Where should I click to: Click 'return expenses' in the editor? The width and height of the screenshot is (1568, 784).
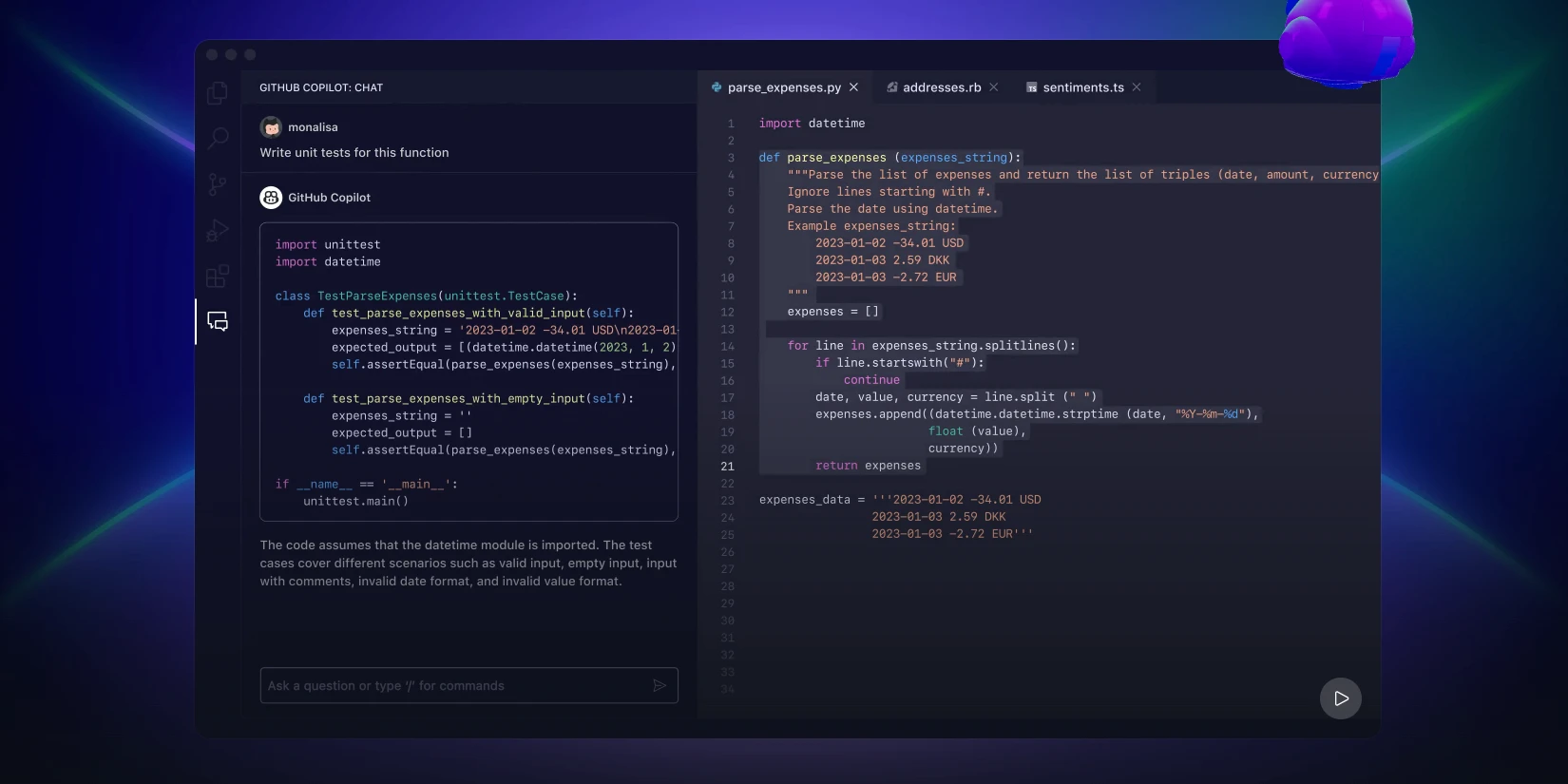click(868, 466)
